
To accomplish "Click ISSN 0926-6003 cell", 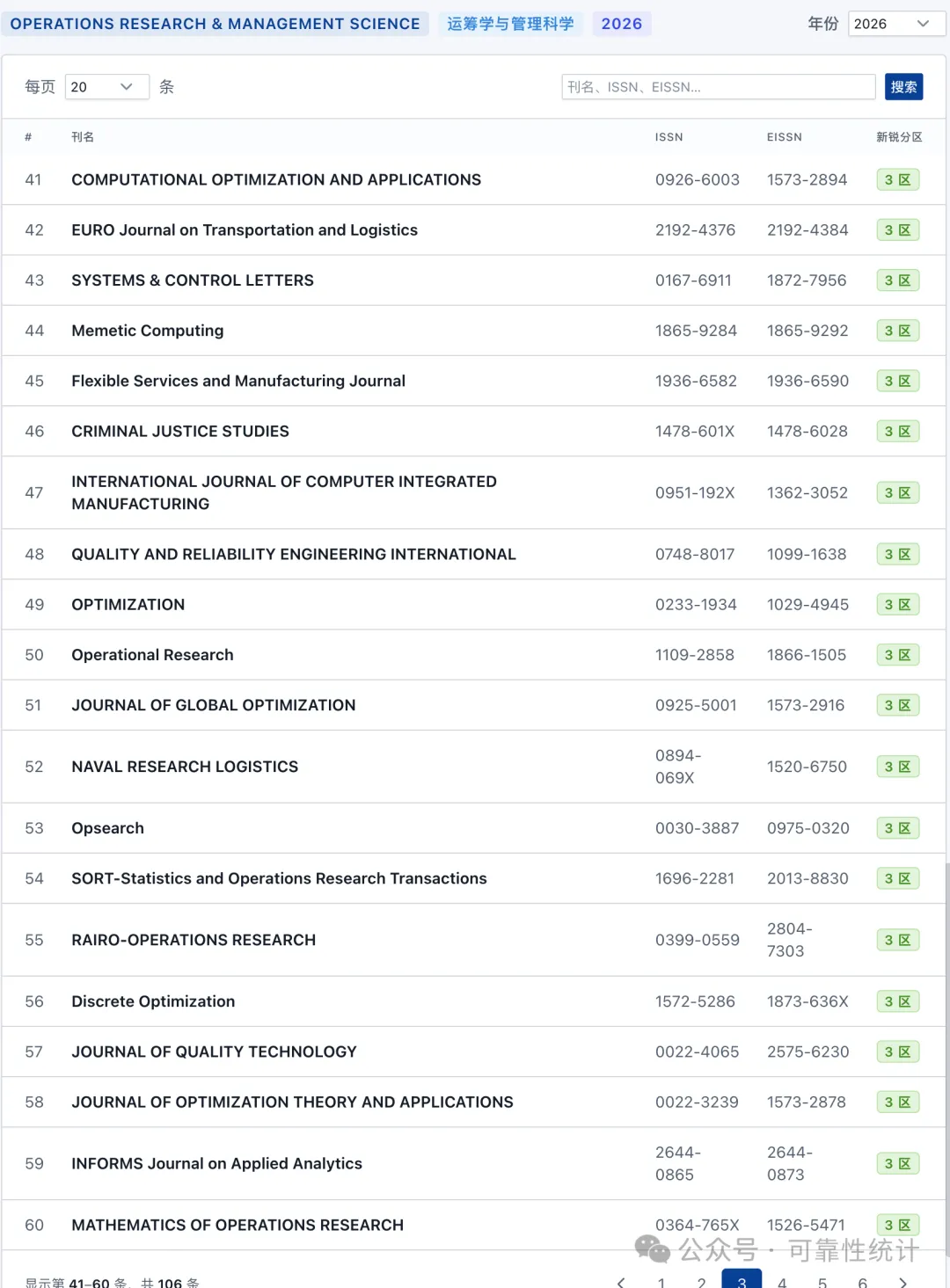I will click(x=698, y=179).
